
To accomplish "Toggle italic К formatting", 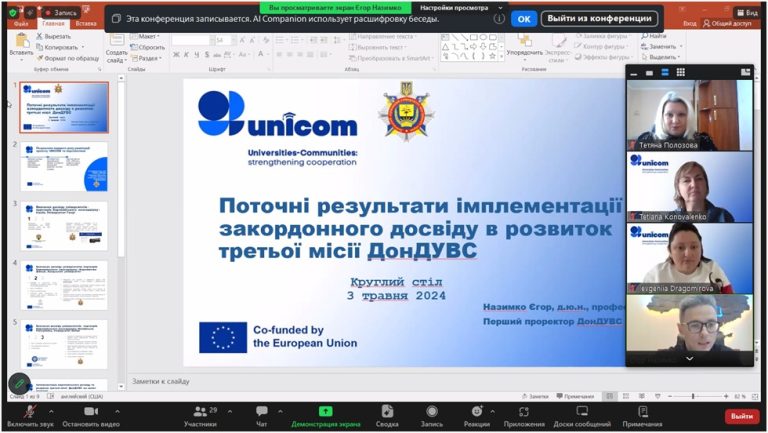I will (x=186, y=54).
